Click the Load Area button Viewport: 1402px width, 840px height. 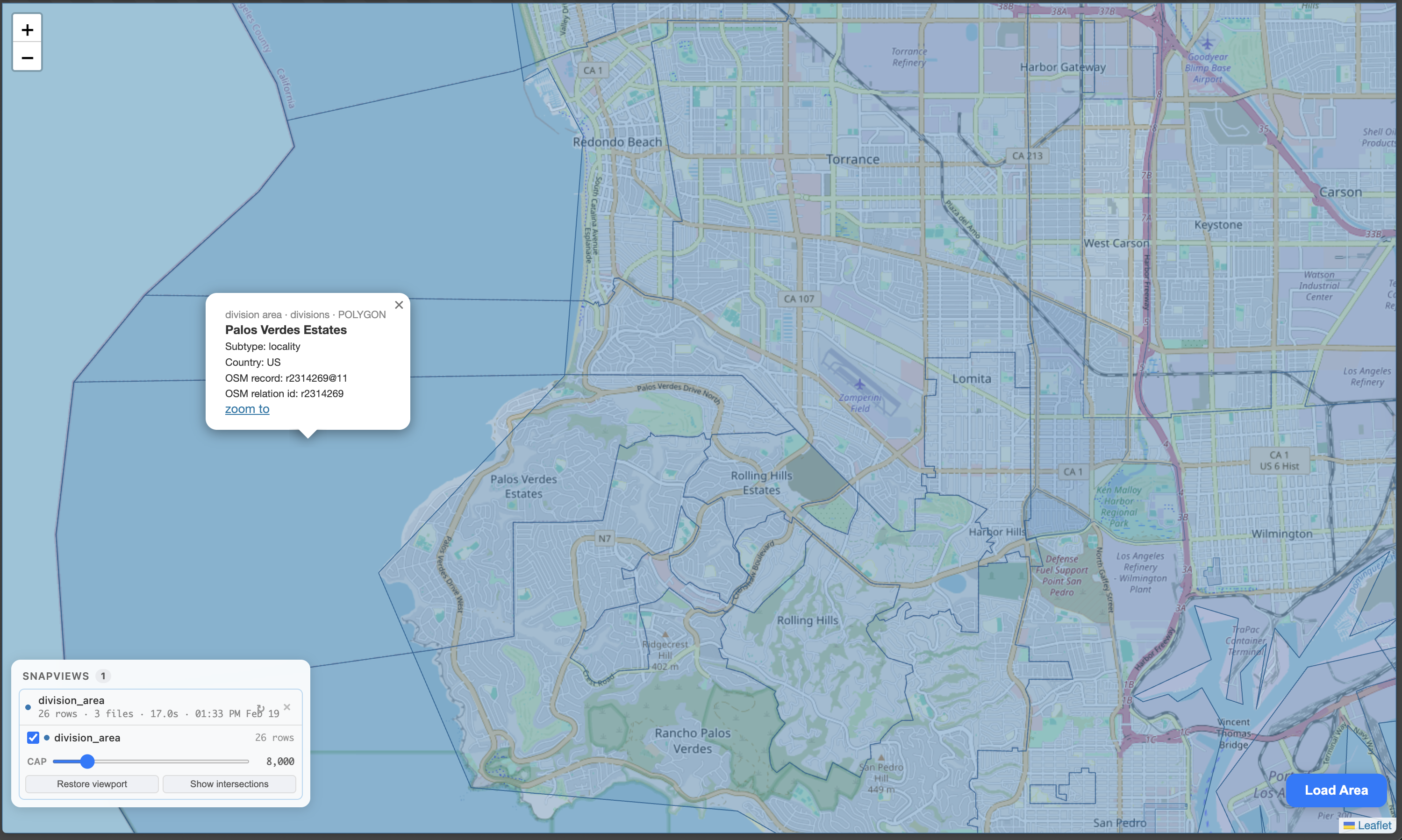coord(1335,790)
